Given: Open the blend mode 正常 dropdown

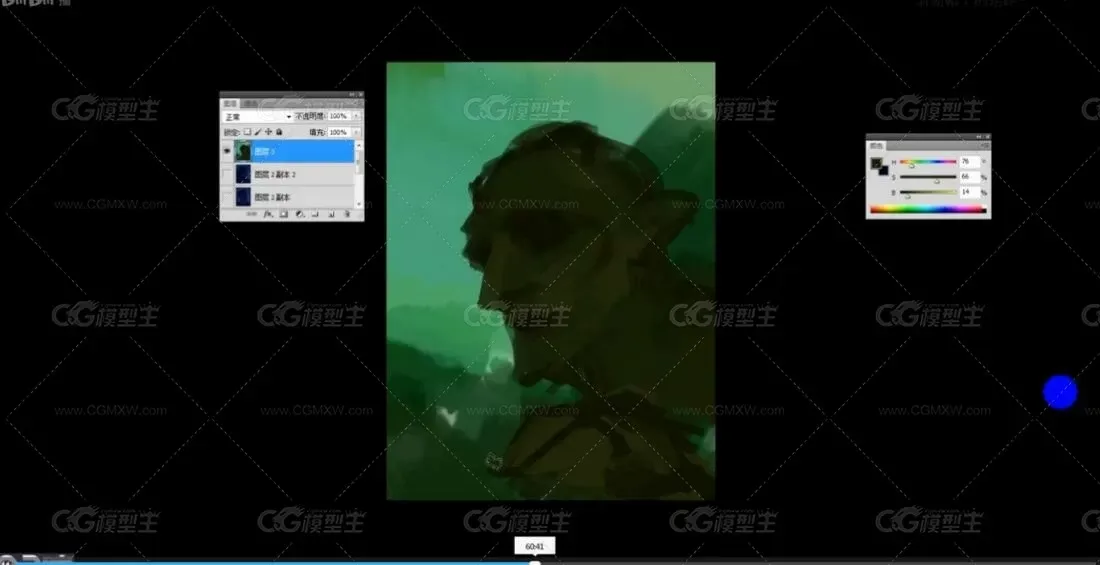Looking at the screenshot, I should click(x=257, y=117).
